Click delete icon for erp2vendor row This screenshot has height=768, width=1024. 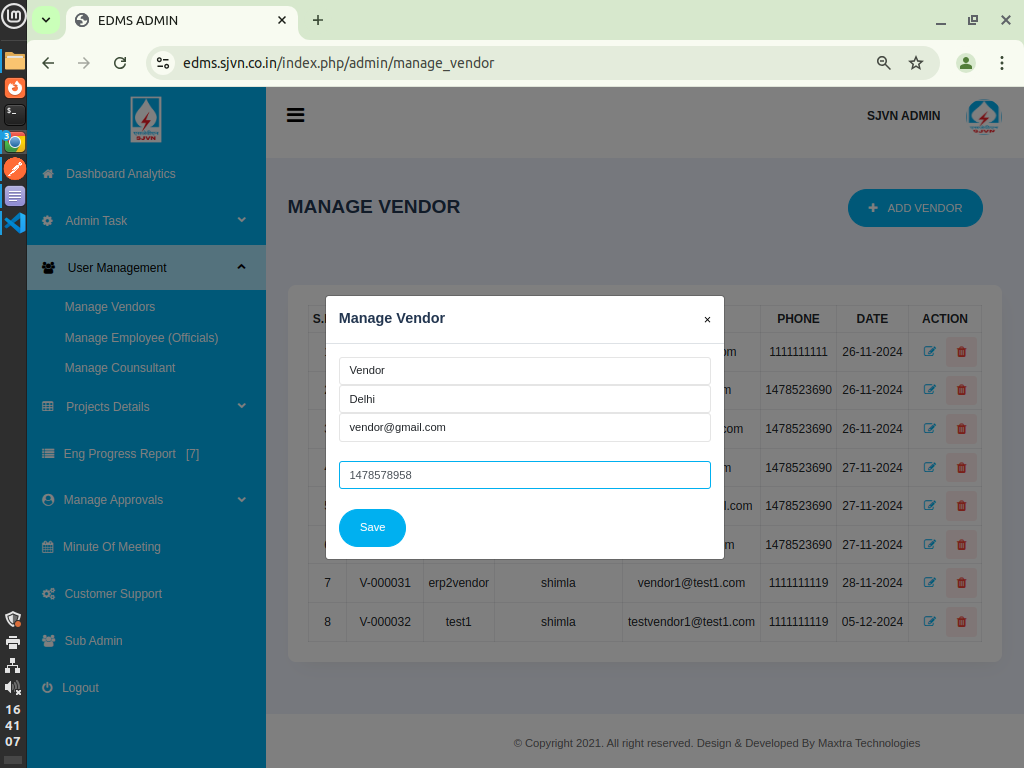coord(961,583)
